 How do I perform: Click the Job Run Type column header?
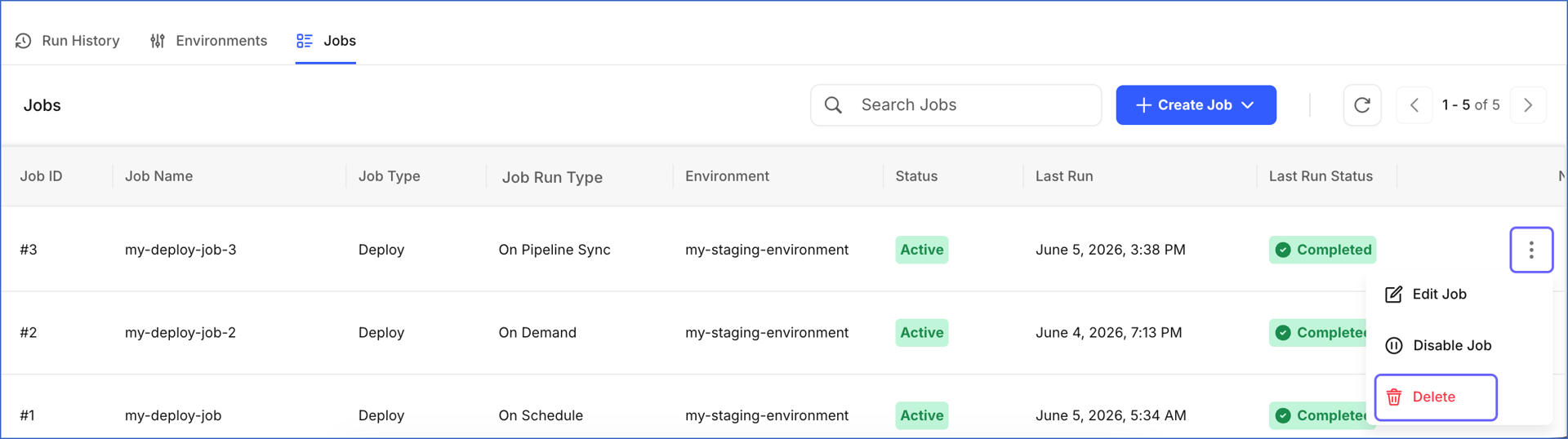(552, 177)
